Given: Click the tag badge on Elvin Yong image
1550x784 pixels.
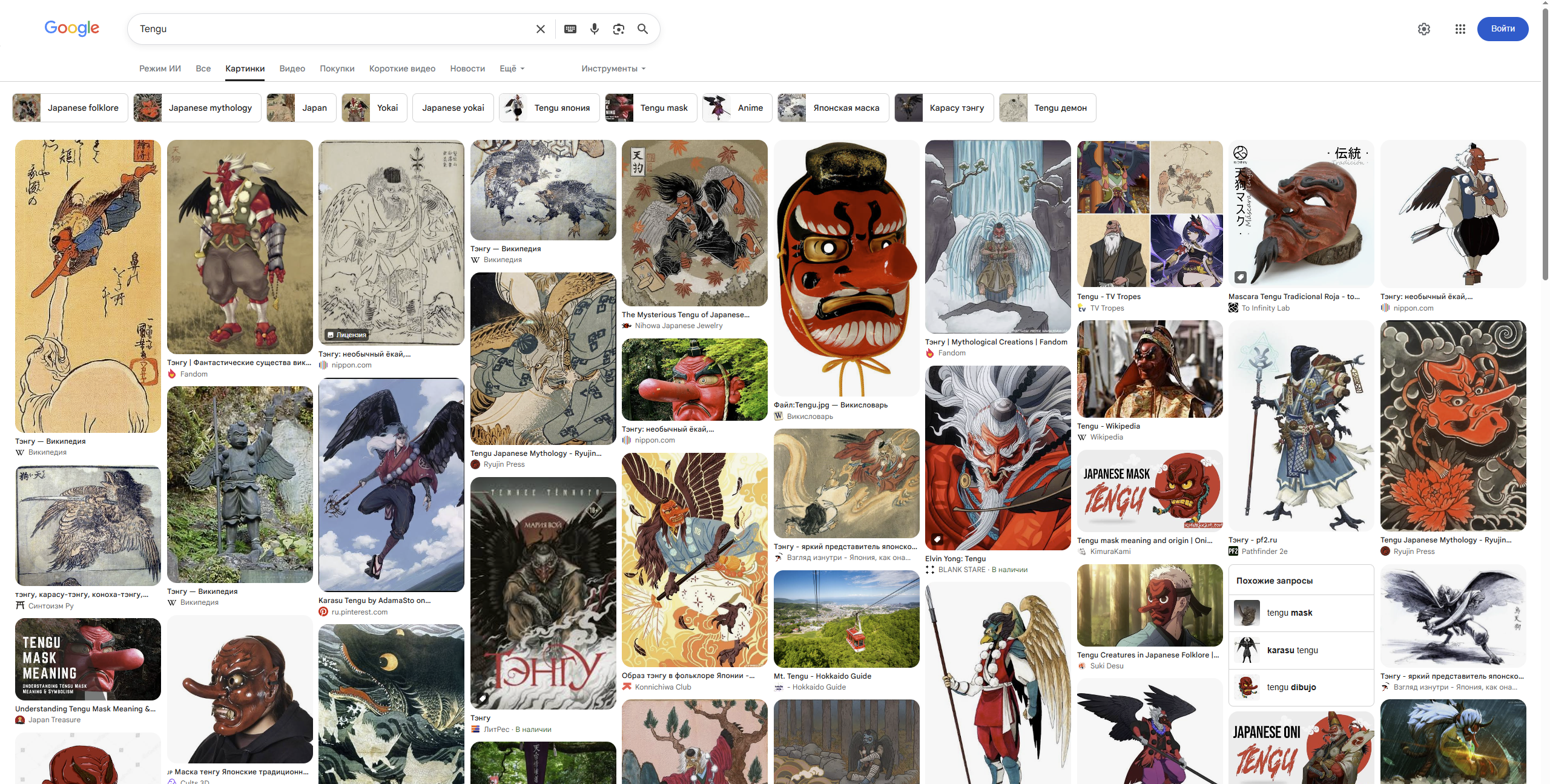Looking at the screenshot, I should 937,539.
